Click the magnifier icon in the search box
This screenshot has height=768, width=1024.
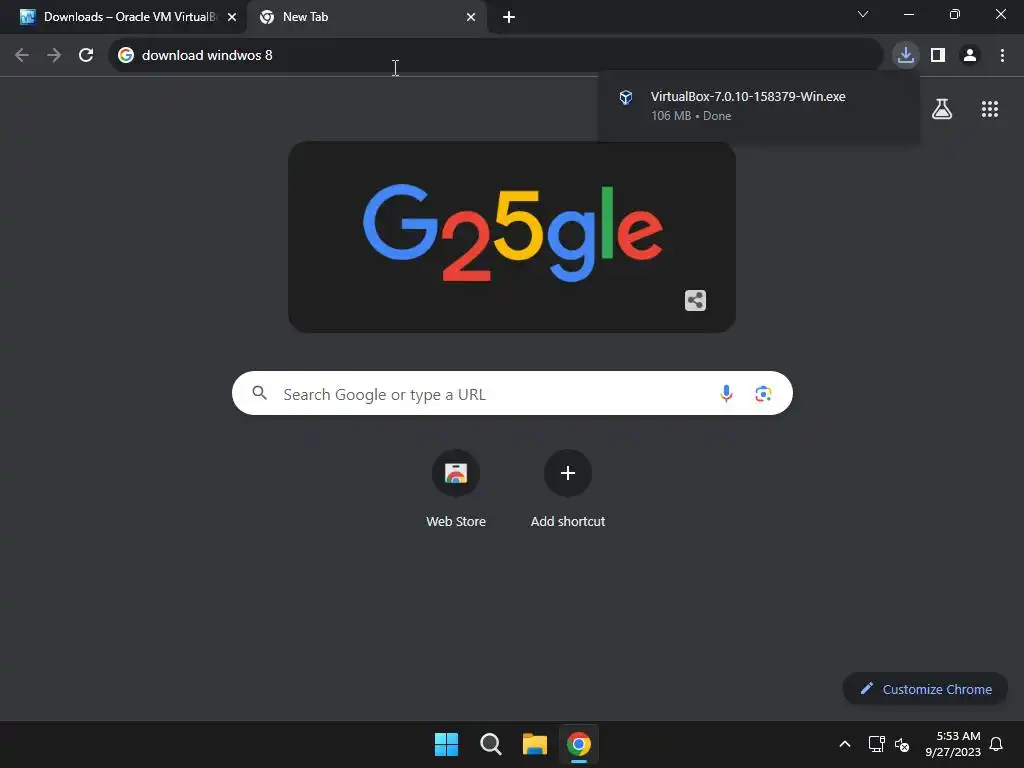pos(260,393)
